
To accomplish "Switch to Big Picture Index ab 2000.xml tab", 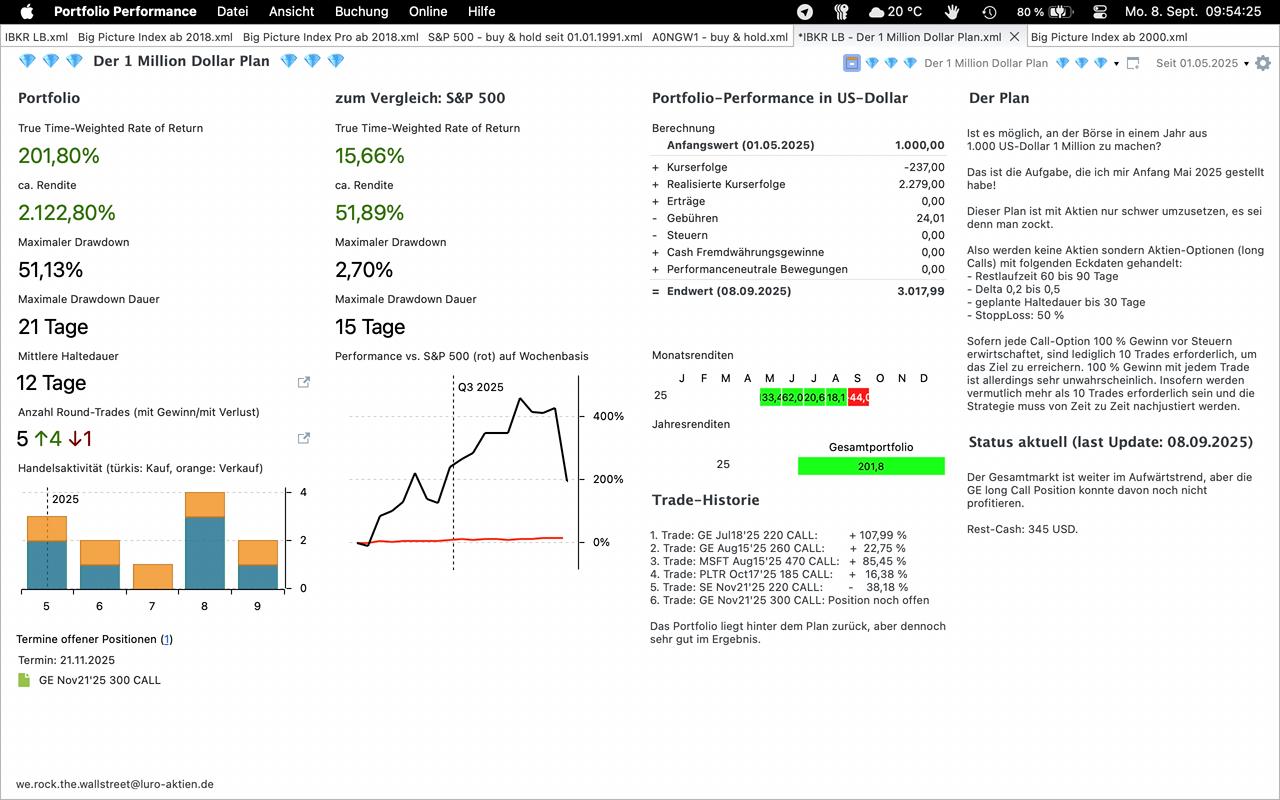I will (x=1109, y=37).
